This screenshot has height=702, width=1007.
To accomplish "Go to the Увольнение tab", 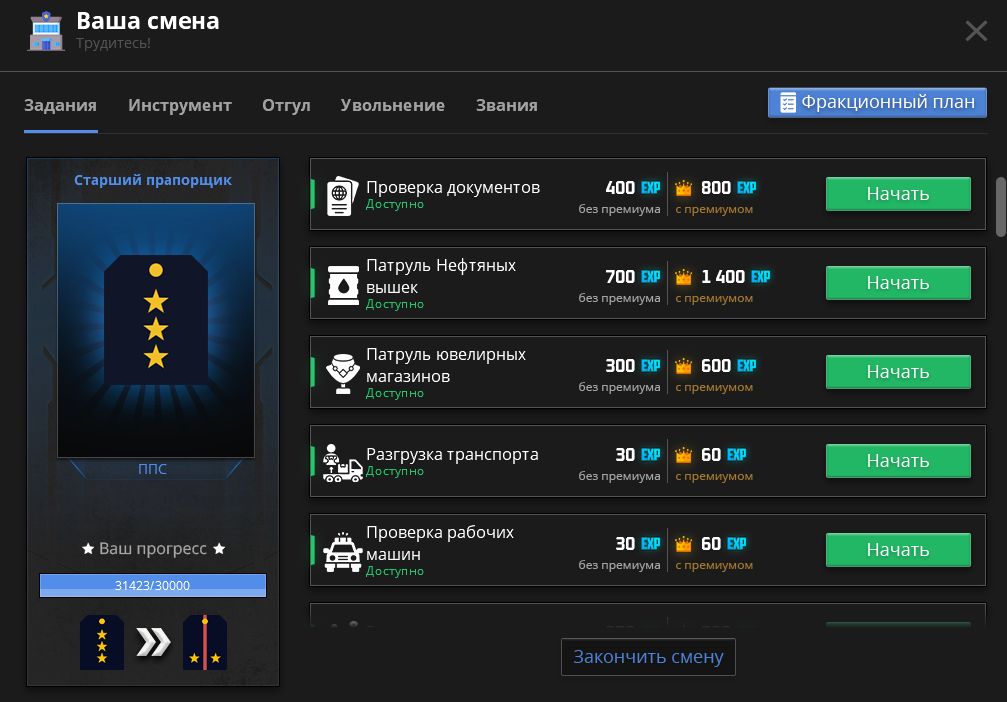I will 392,105.
